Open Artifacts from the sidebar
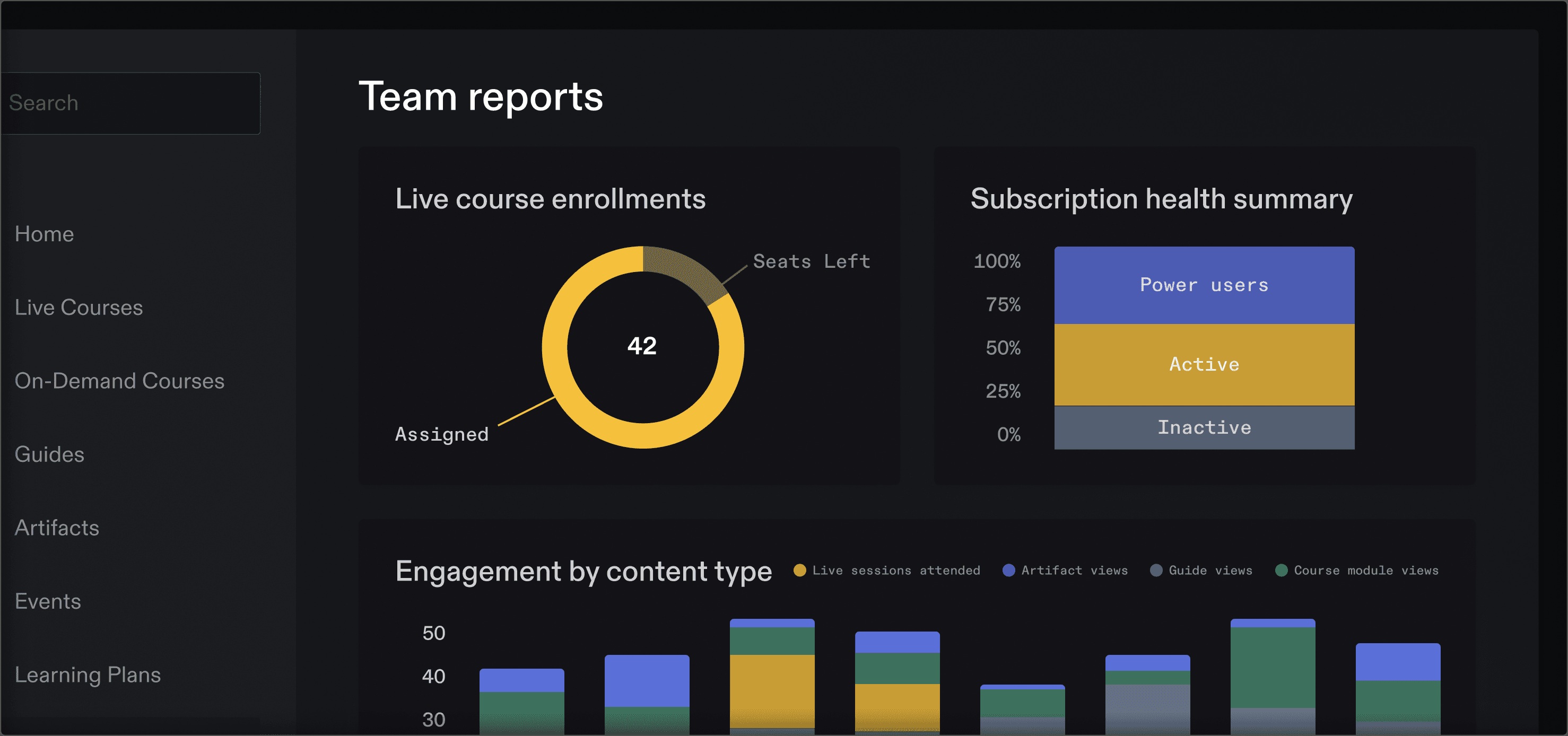The height and width of the screenshot is (736, 1568). (57, 528)
